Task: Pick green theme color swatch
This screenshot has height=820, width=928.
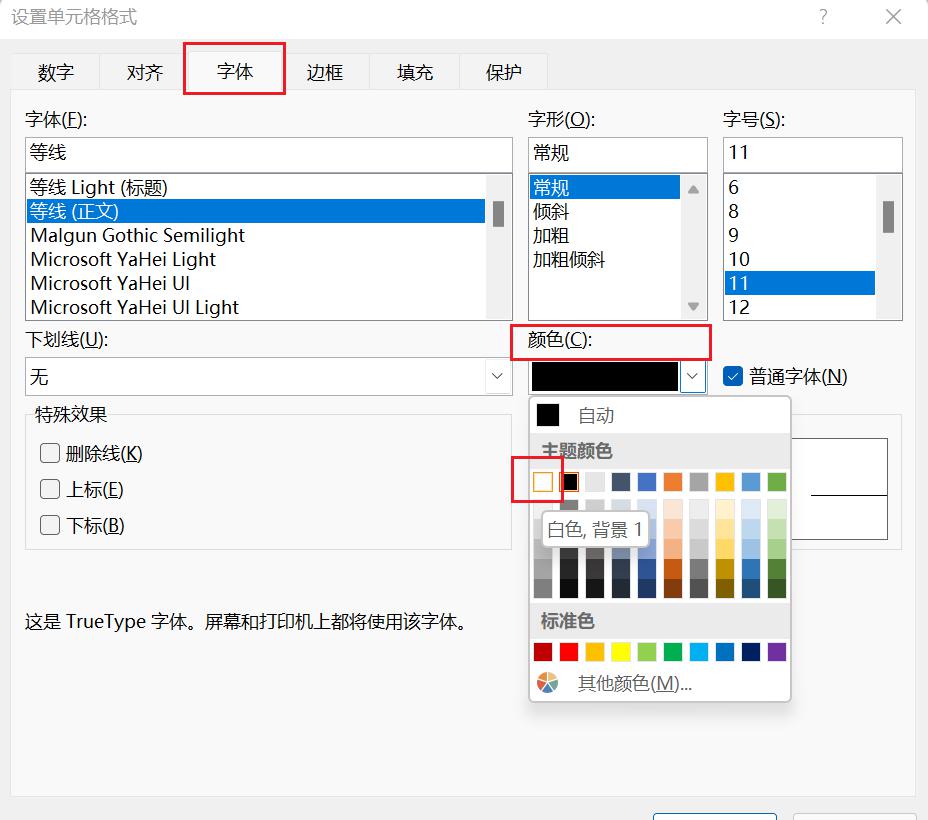Action: 777,482
